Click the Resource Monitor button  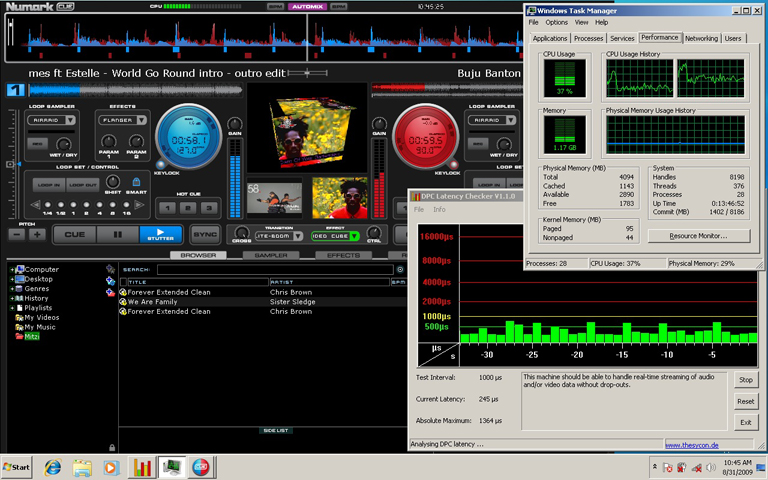(x=699, y=236)
